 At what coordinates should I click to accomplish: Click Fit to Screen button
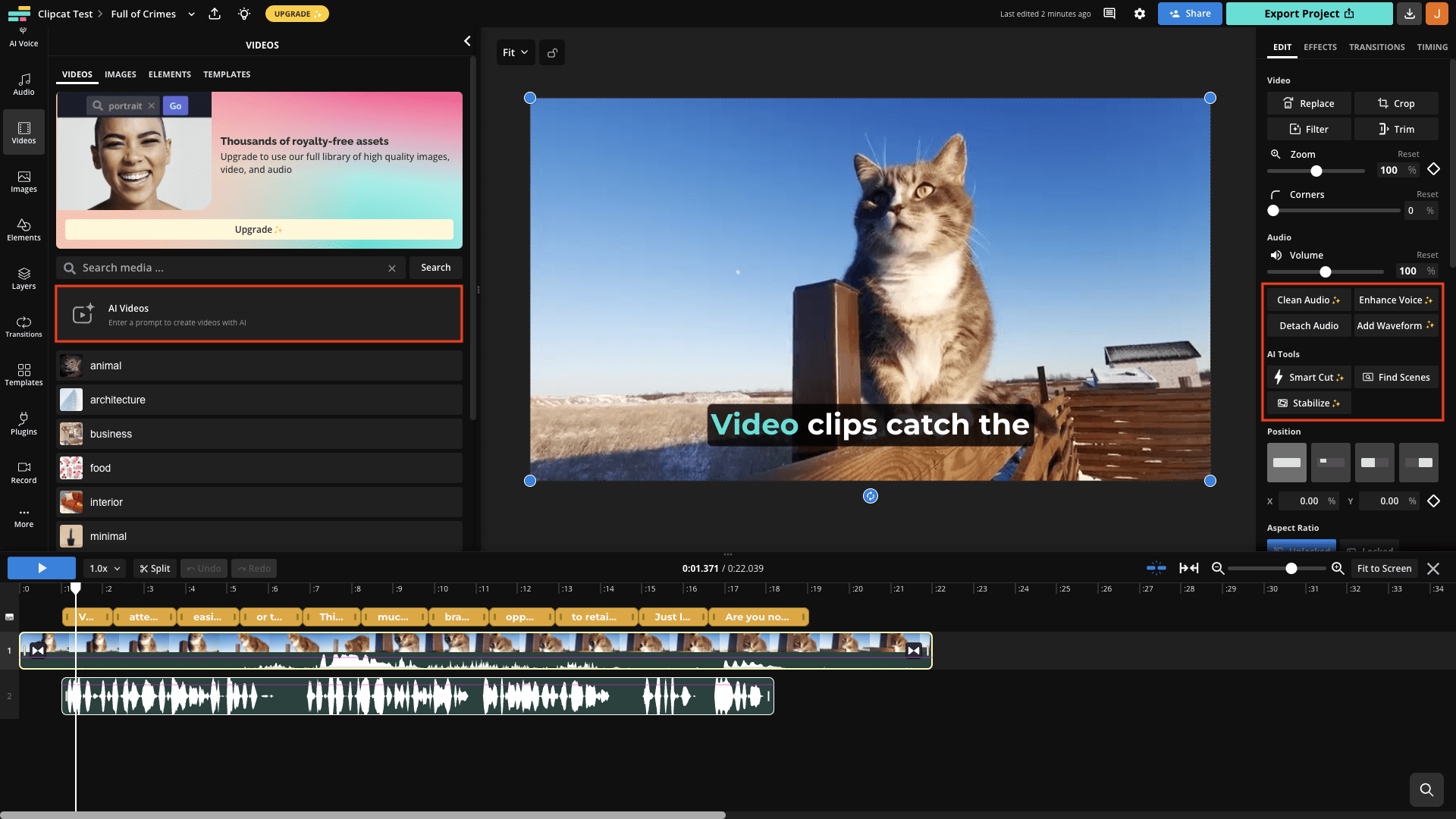pyautogui.click(x=1384, y=568)
